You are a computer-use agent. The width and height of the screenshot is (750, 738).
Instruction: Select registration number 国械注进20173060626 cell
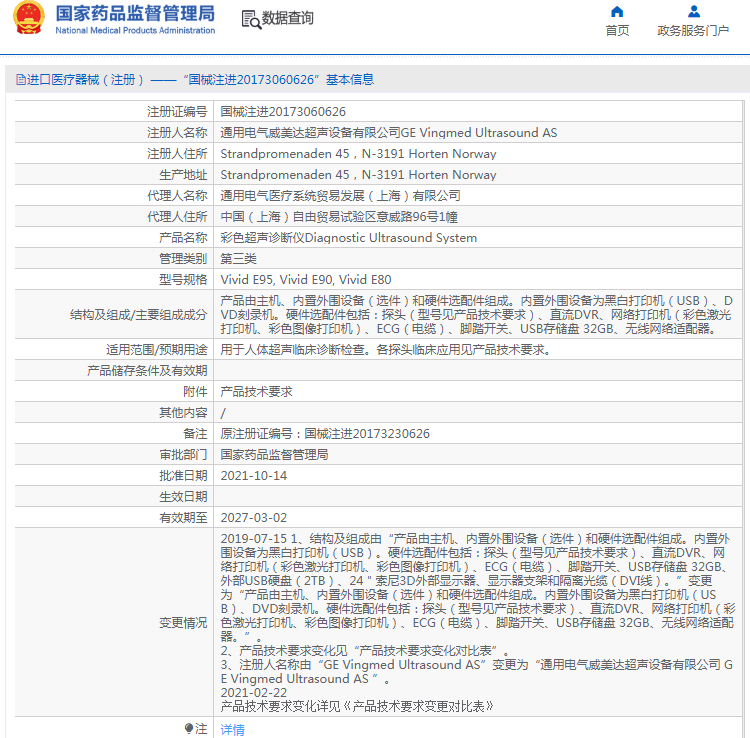click(x=283, y=111)
